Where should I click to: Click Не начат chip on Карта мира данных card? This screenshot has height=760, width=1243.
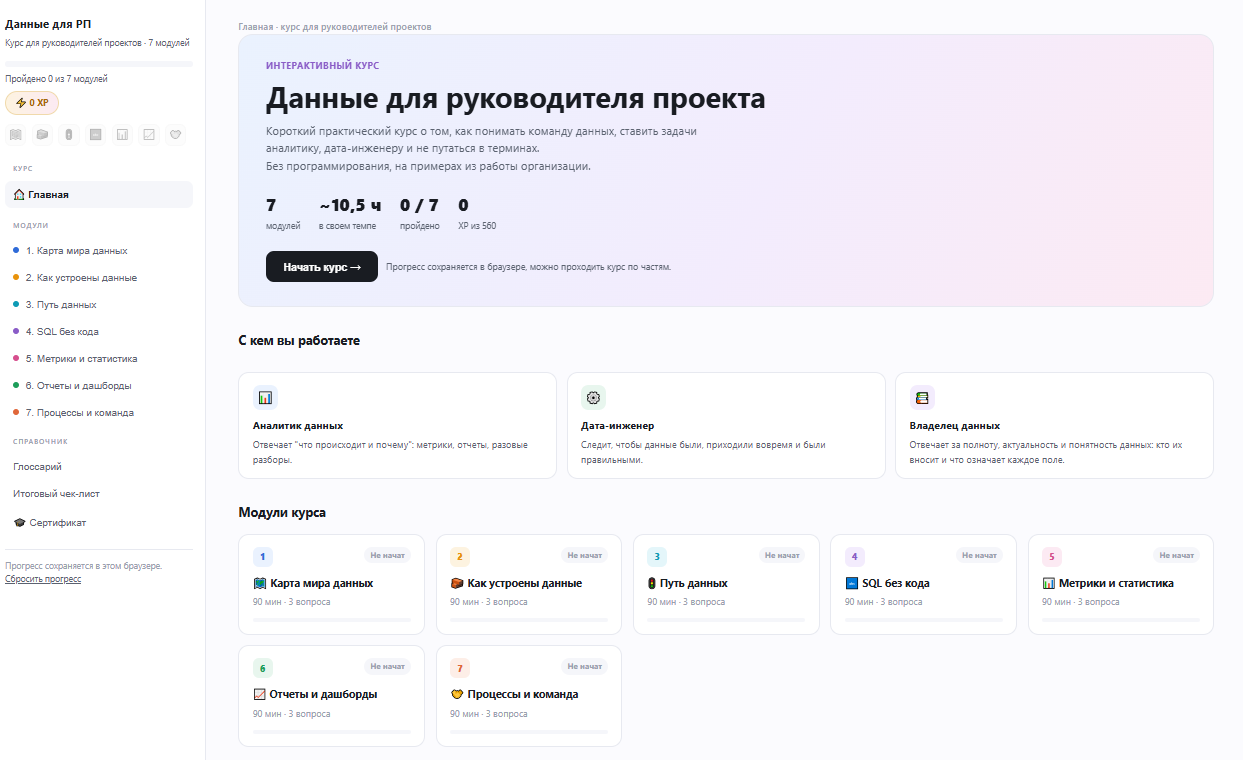tap(387, 555)
